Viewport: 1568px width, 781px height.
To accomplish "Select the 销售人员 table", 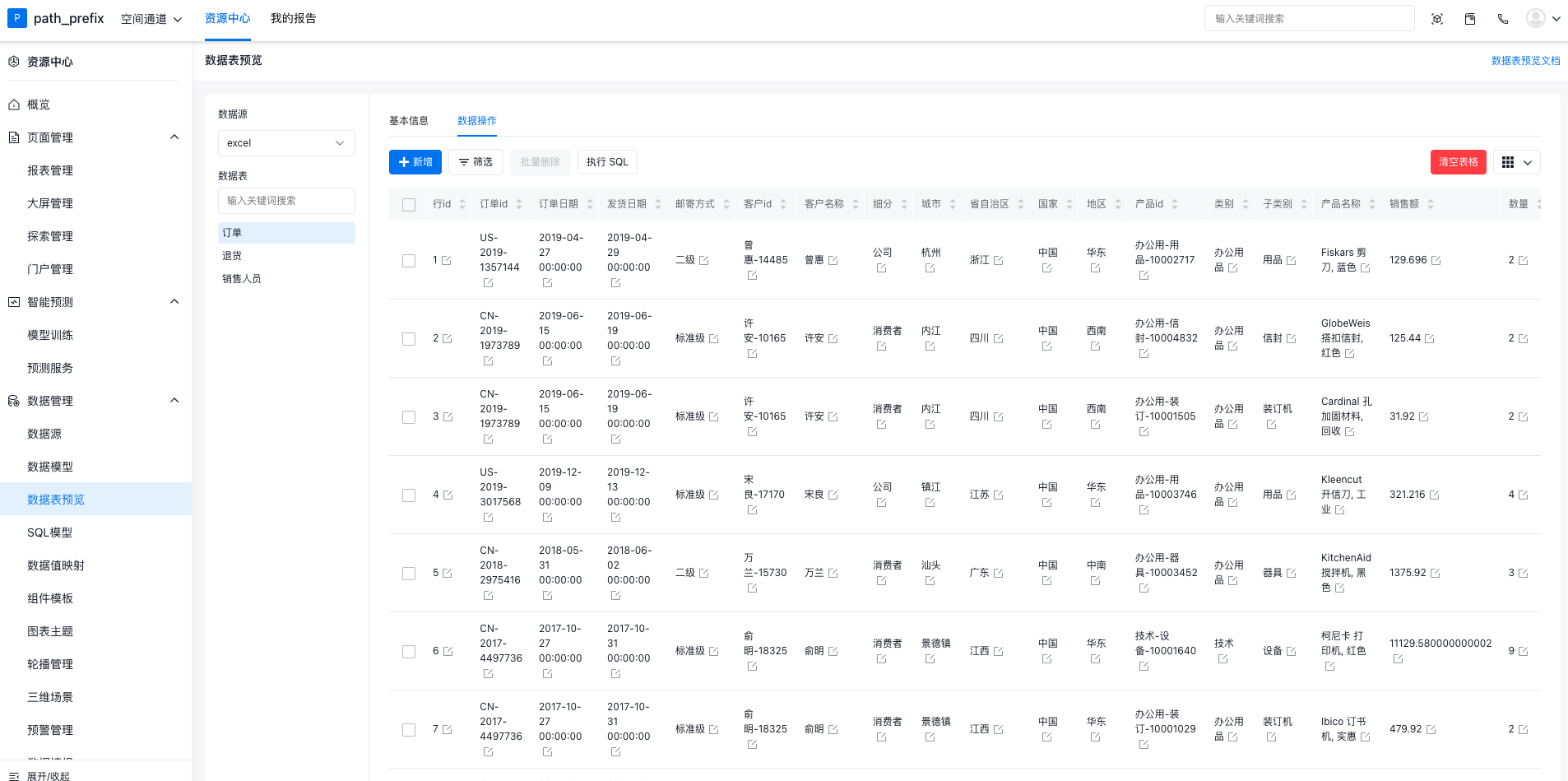I will pyautogui.click(x=286, y=279).
